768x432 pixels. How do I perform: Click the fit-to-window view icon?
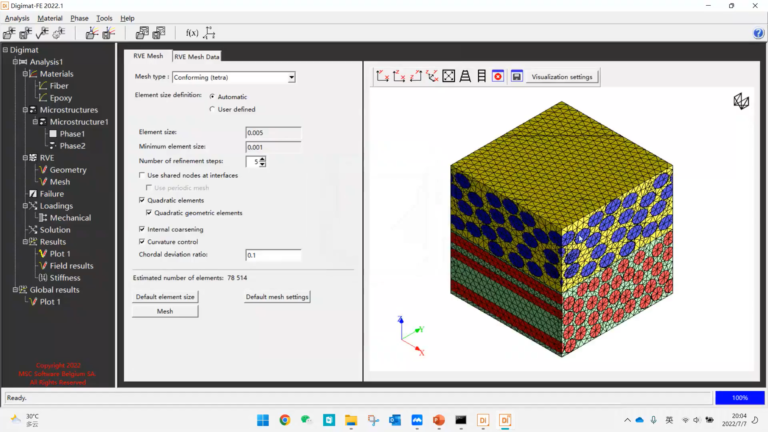pos(449,76)
